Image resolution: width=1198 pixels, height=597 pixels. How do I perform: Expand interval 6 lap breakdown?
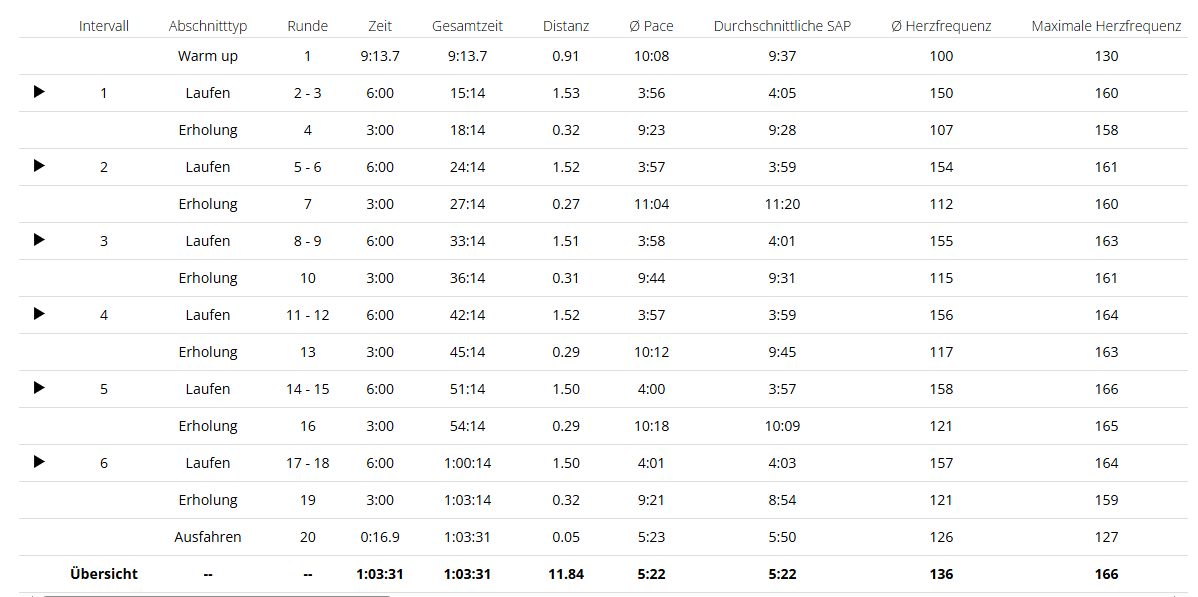[x=39, y=462]
